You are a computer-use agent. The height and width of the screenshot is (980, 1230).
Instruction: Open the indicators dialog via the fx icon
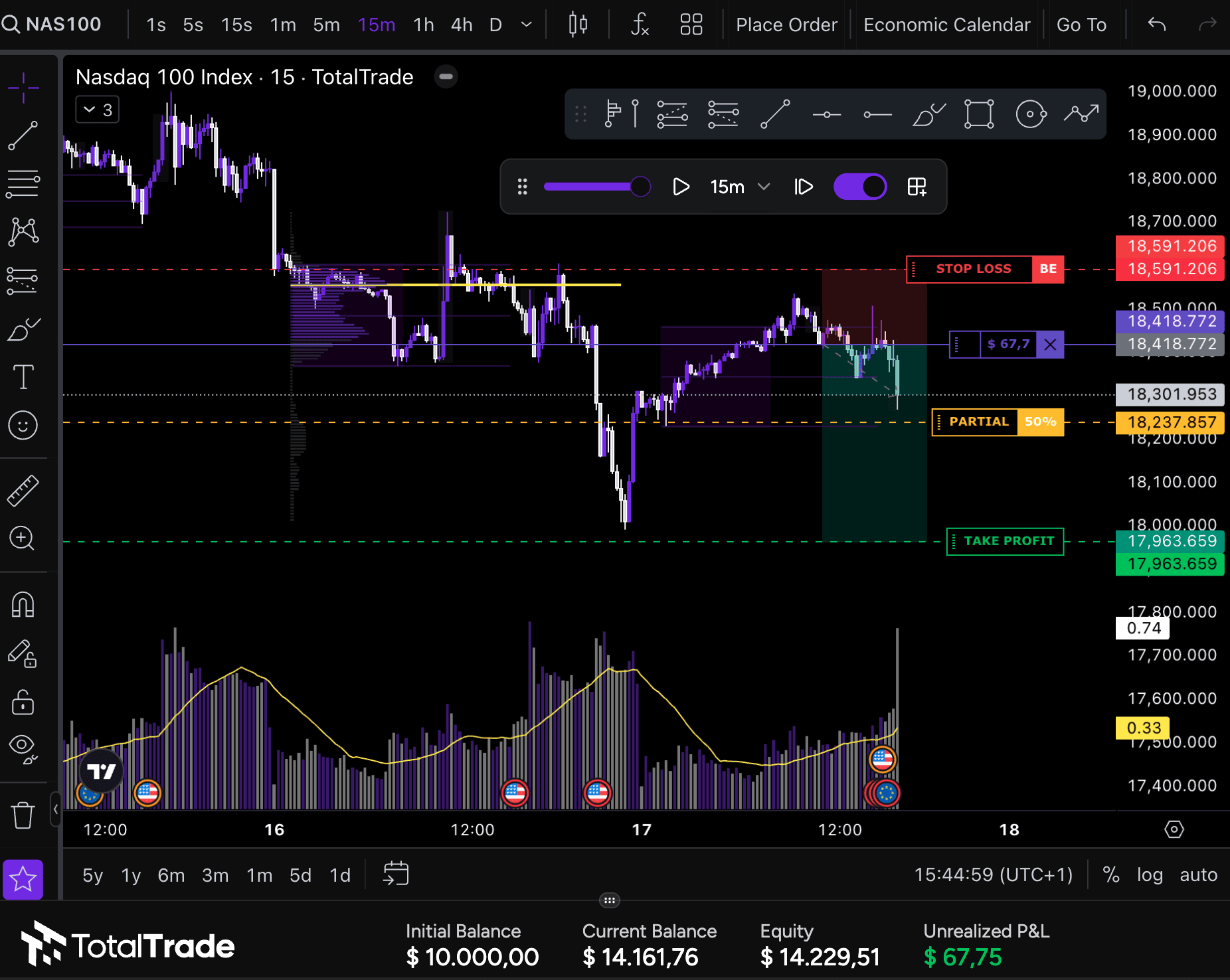tap(639, 25)
